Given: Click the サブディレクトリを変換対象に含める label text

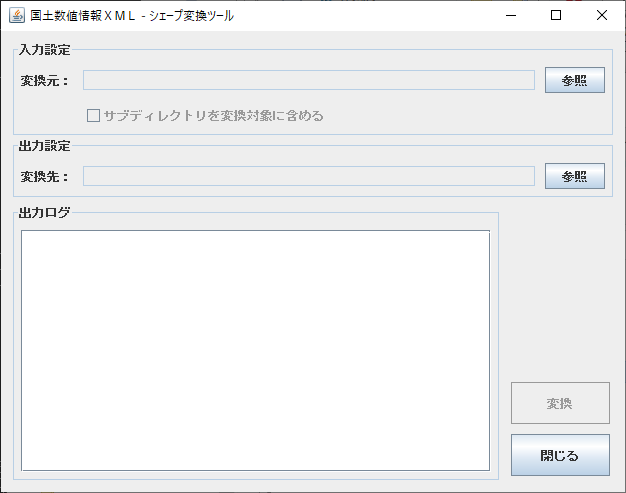Looking at the screenshot, I should (x=213, y=115).
